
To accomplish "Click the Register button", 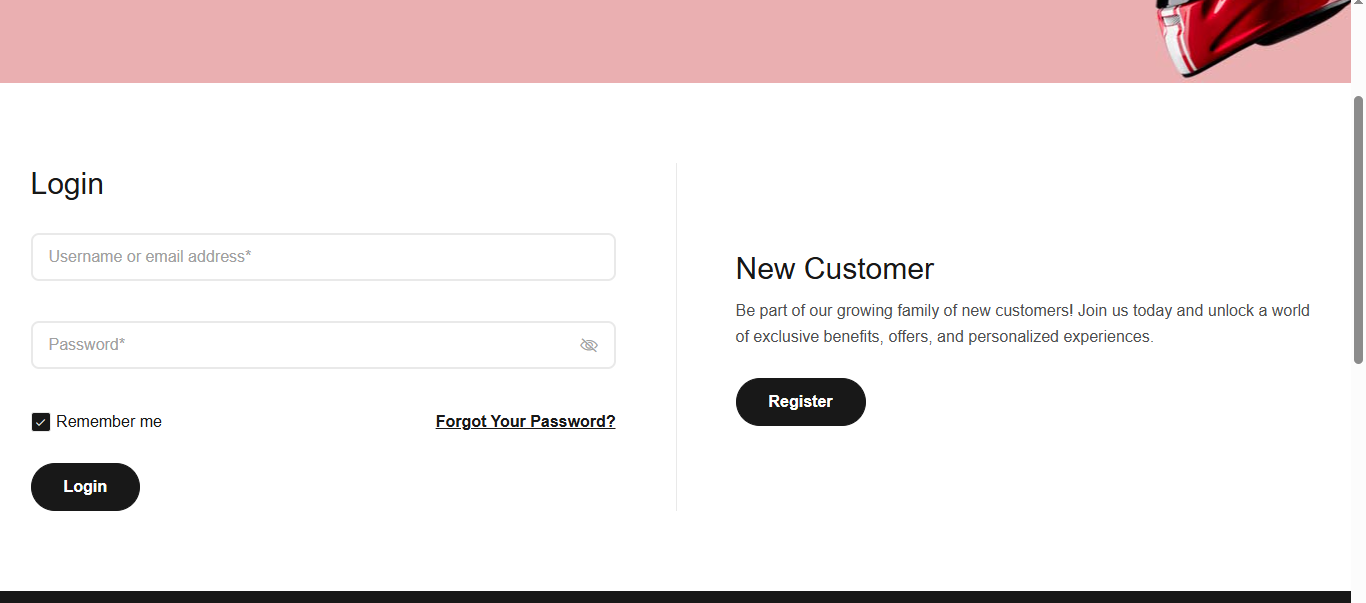I will point(800,402).
